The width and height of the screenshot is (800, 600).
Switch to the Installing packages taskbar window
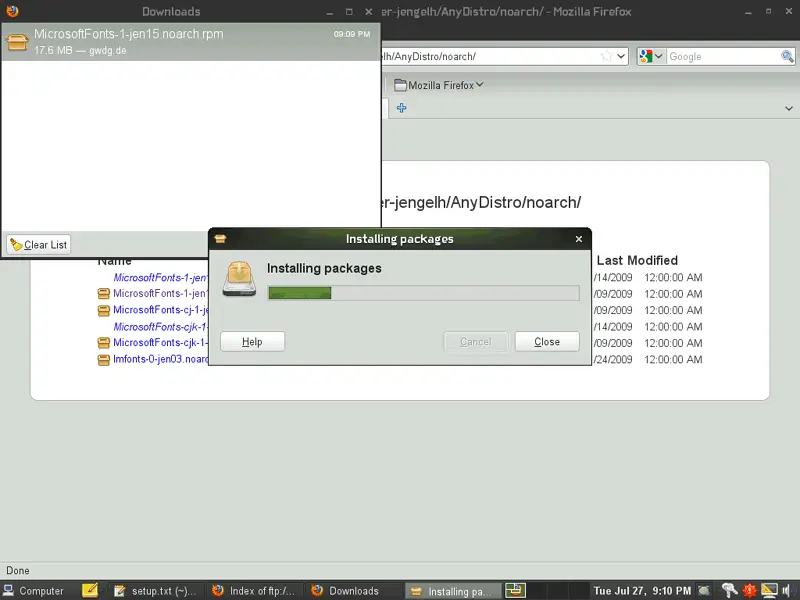coord(453,591)
